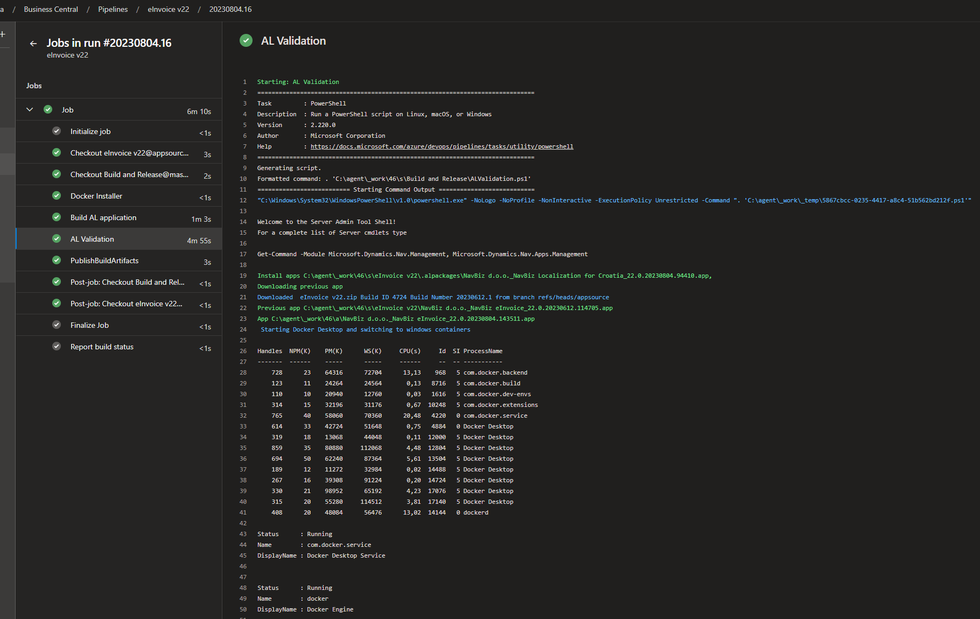Click the Version : 2.220.0 line

(296, 125)
